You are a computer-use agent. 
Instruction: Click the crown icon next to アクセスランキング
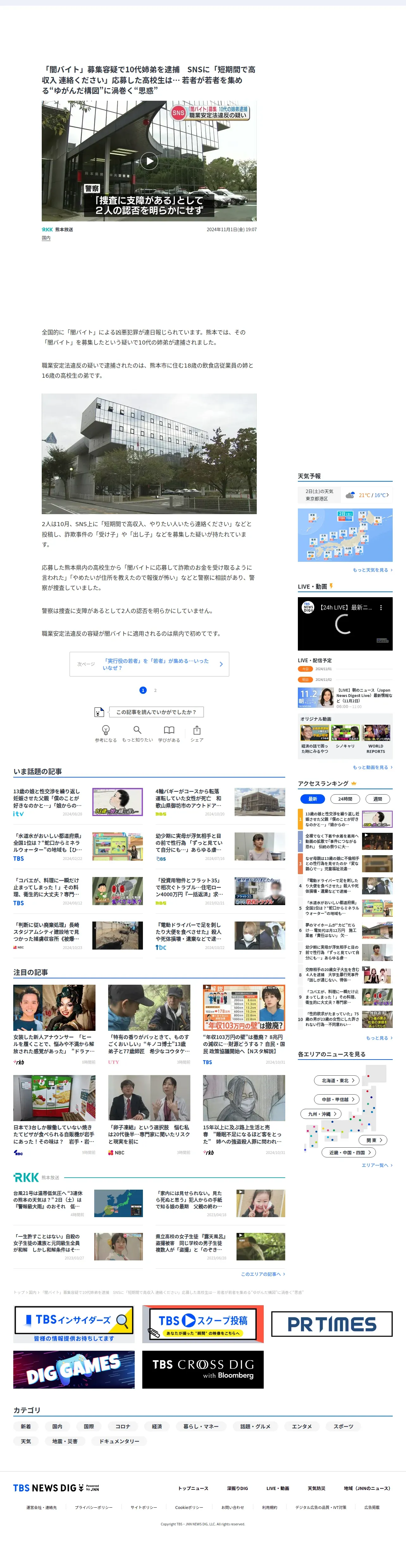[354, 784]
